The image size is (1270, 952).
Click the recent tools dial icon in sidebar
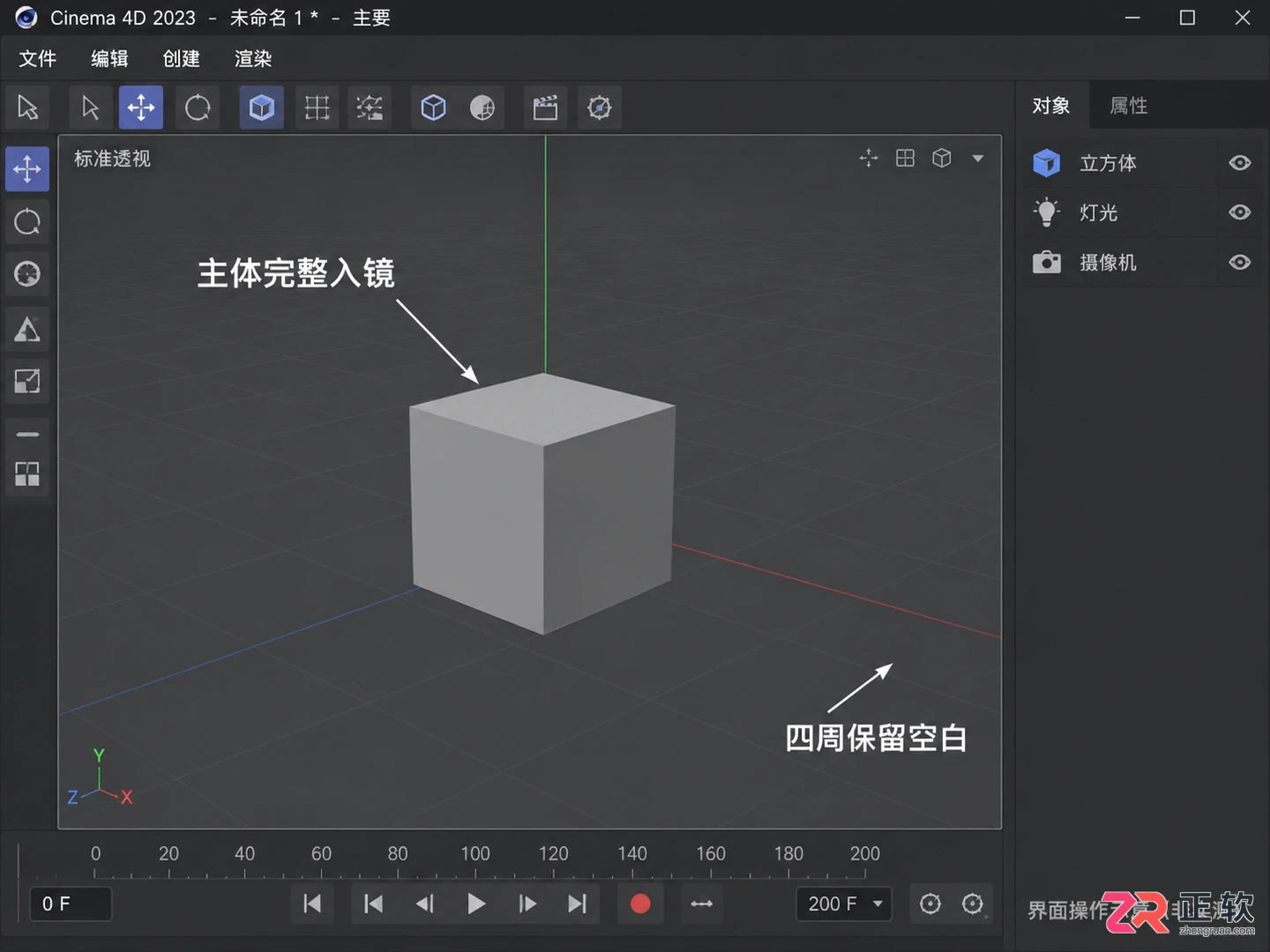coord(27,274)
